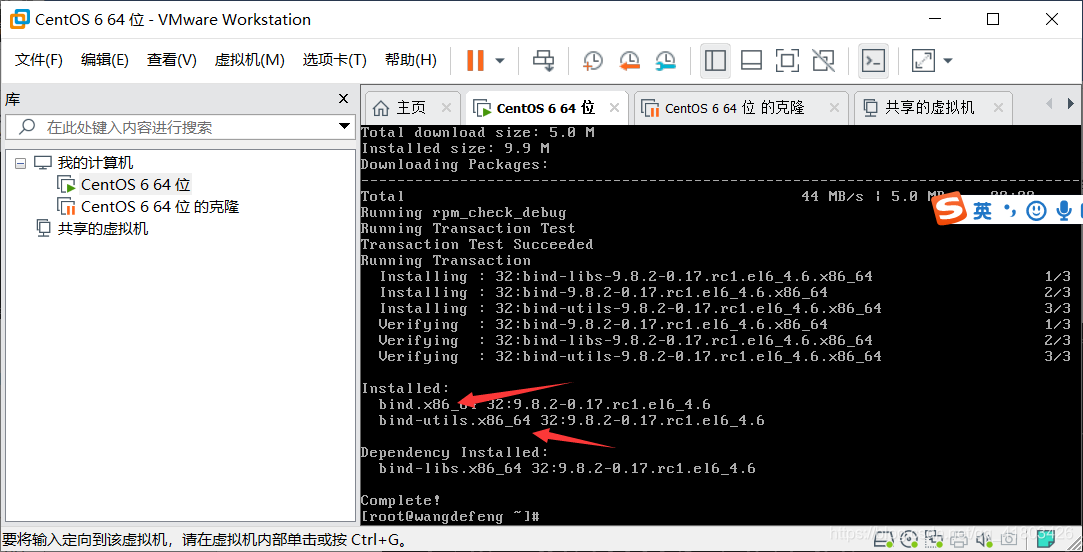Image resolution: width=1083 pixels, height=552 pixels.
Task: Close the 主页 tab
Action: (x=445, y=108)
